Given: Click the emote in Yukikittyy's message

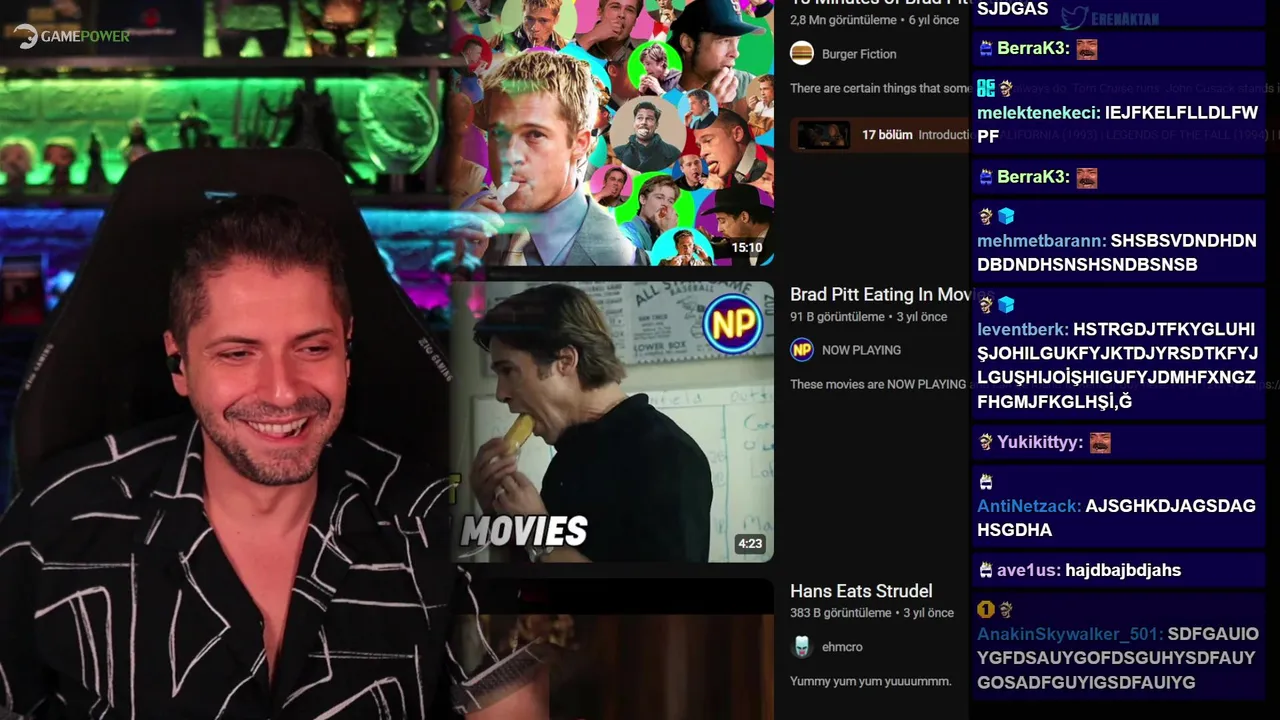Looking at the screenshot, I should (1100, 442).
